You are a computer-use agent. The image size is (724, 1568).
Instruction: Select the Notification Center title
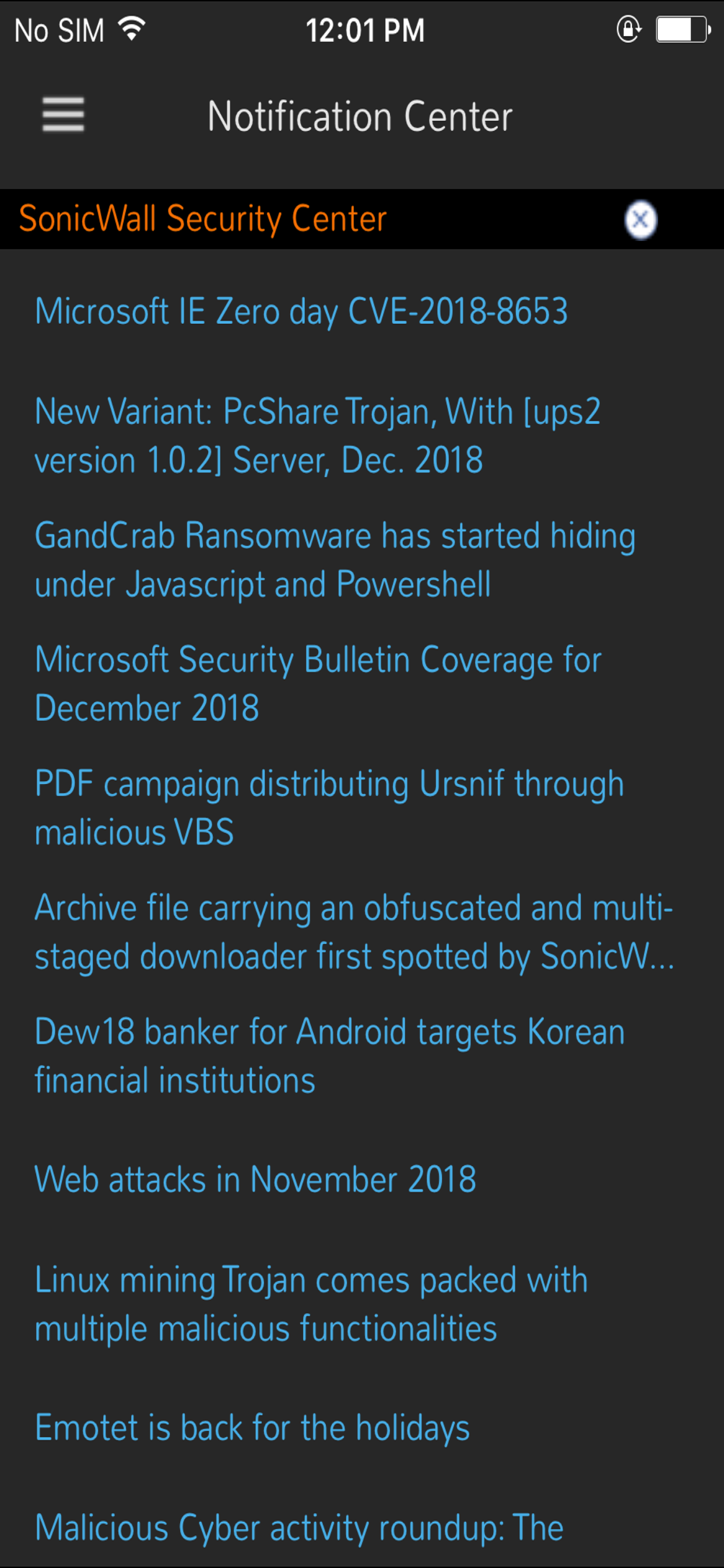tap(361, 116)
